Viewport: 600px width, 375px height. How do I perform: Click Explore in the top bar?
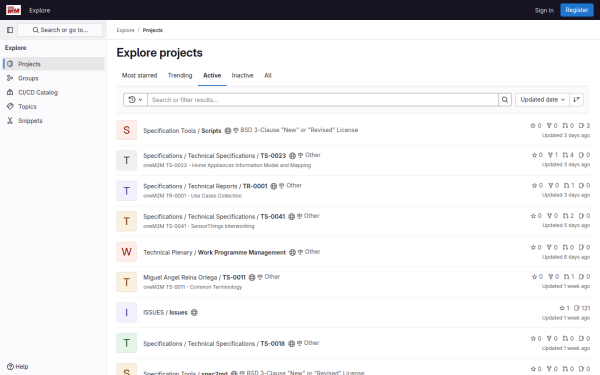[x=39, y=10]
